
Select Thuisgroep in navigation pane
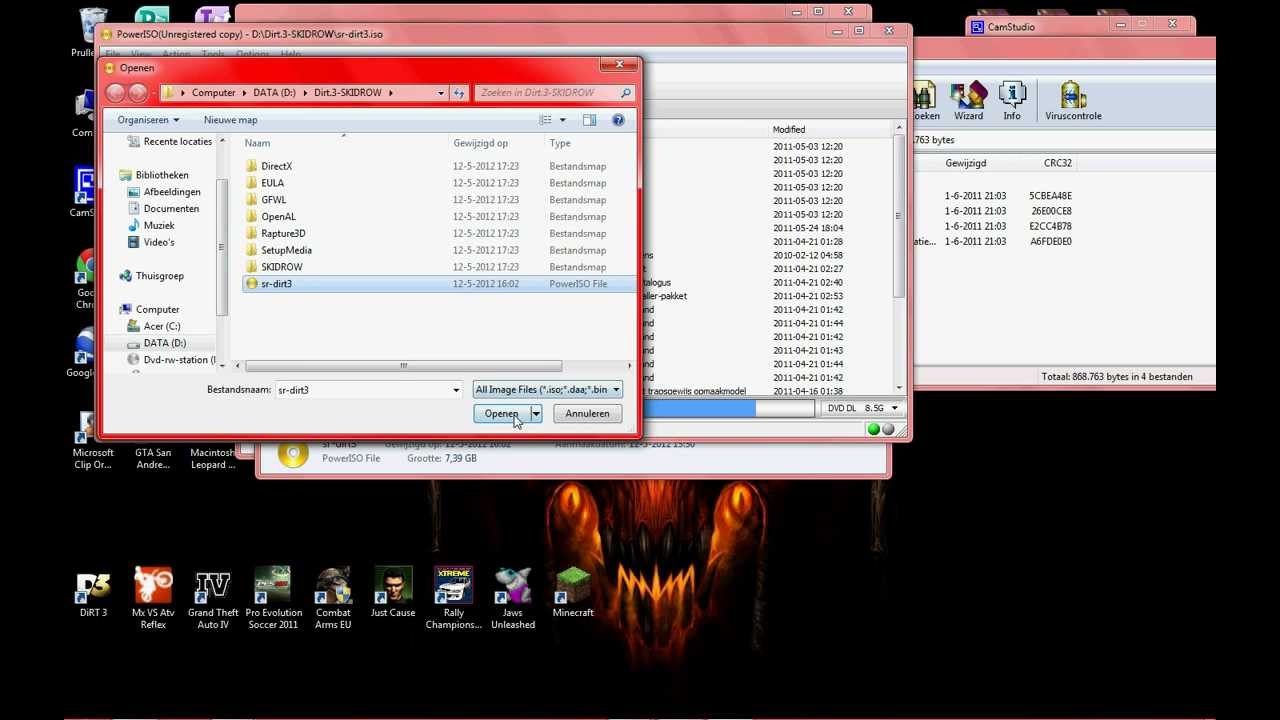tap(159, 276)
